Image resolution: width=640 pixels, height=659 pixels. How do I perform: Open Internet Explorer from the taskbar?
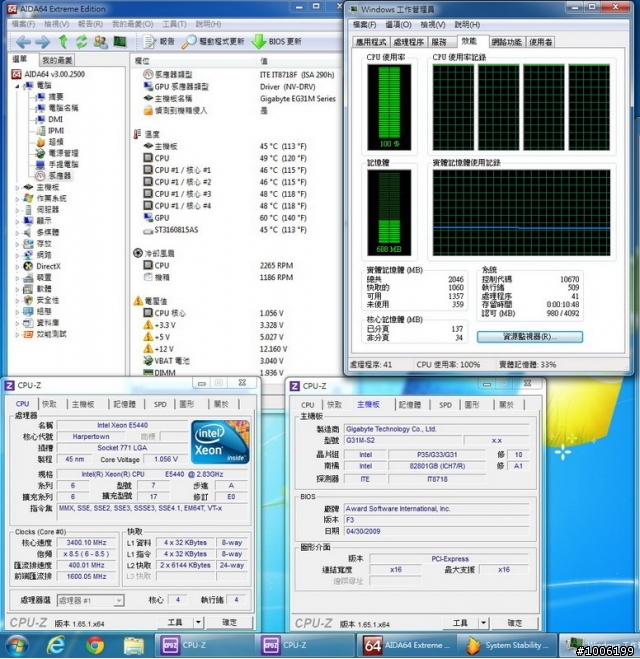tap(56, 645)
